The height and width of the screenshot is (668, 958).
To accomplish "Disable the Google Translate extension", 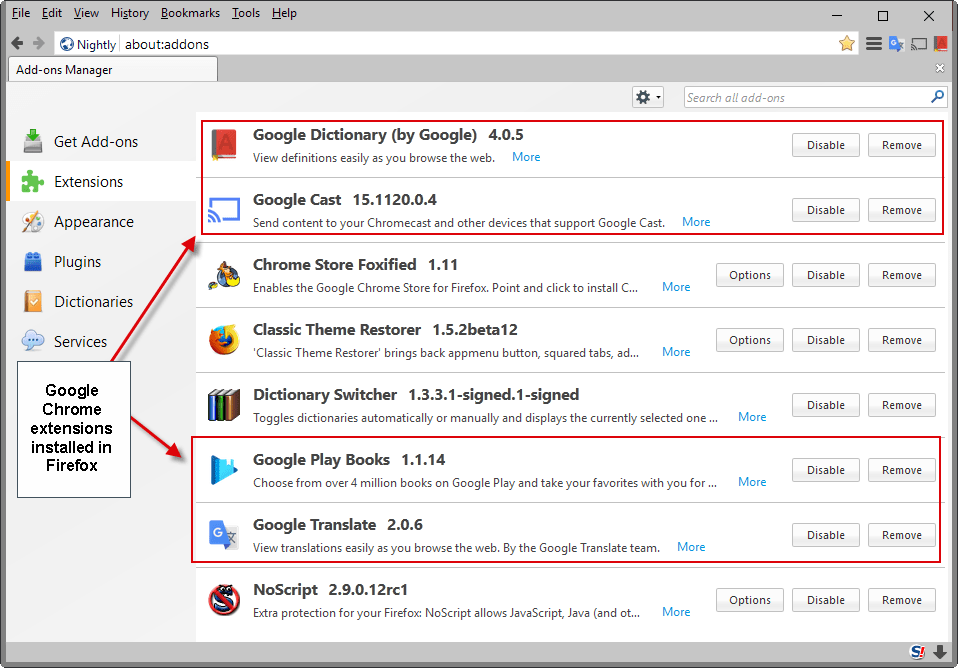I will [826, 535].
